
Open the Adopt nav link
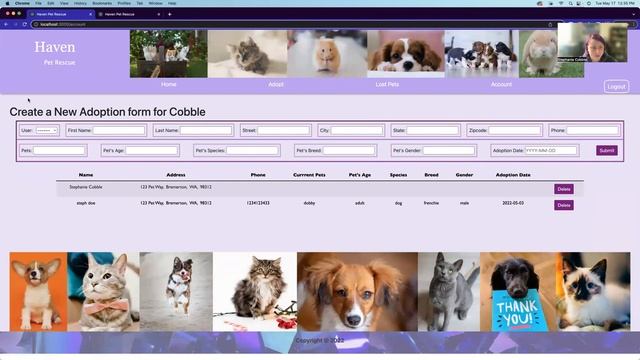coord(276,84)
